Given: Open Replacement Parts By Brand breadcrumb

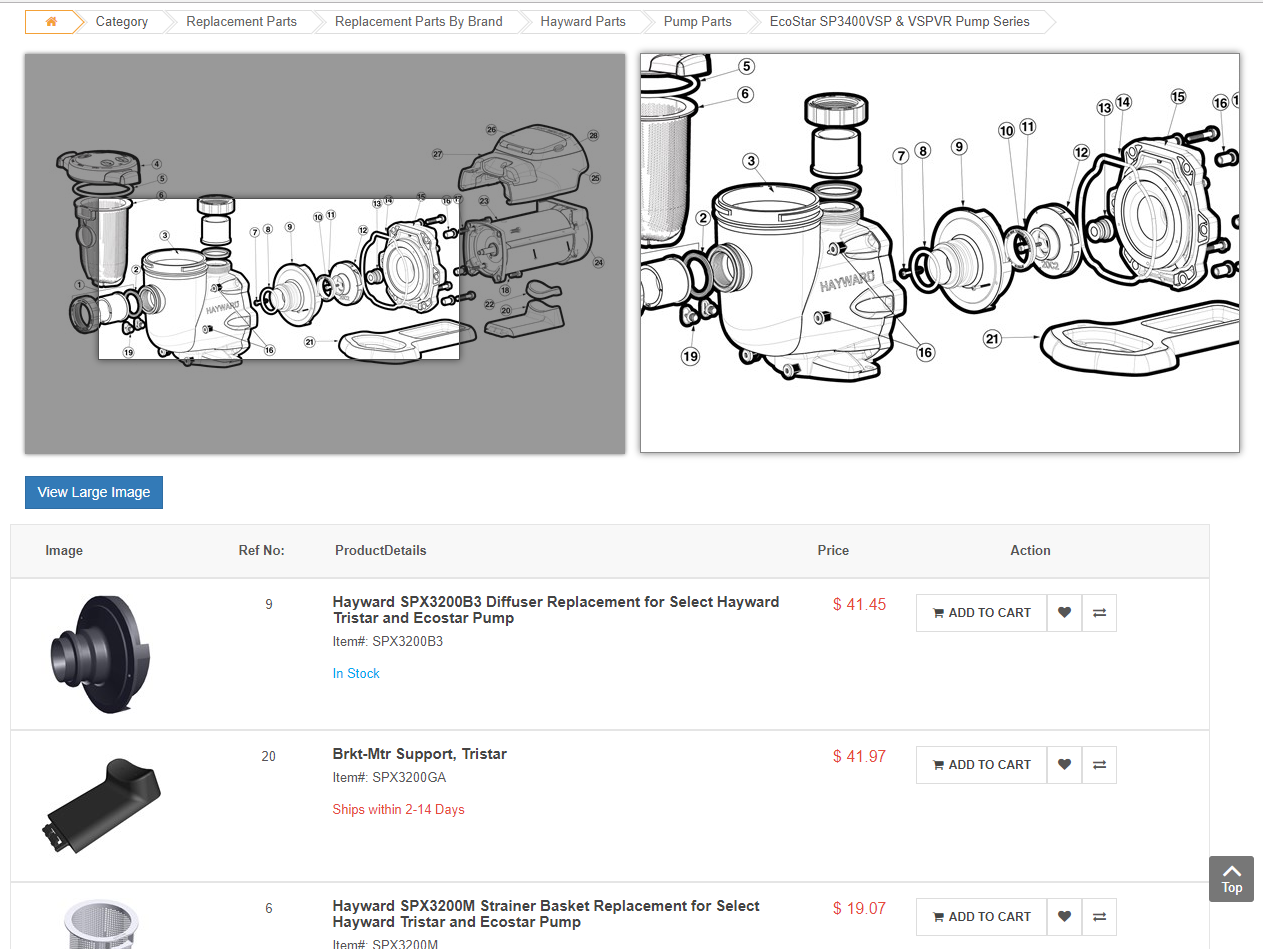Looking at the screenshot, I should (418, 21).
